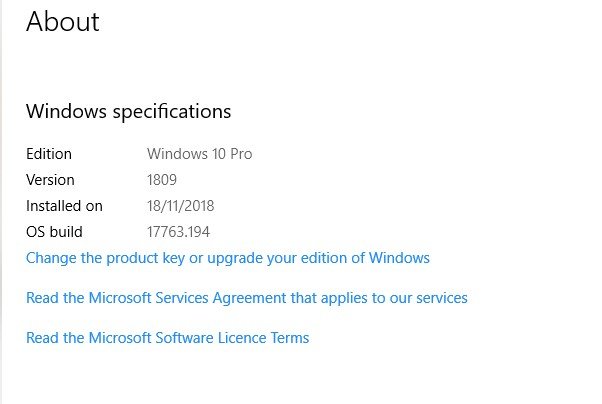The image size is (602, 404).
Task: Click the OS build label
Action: 54,232
